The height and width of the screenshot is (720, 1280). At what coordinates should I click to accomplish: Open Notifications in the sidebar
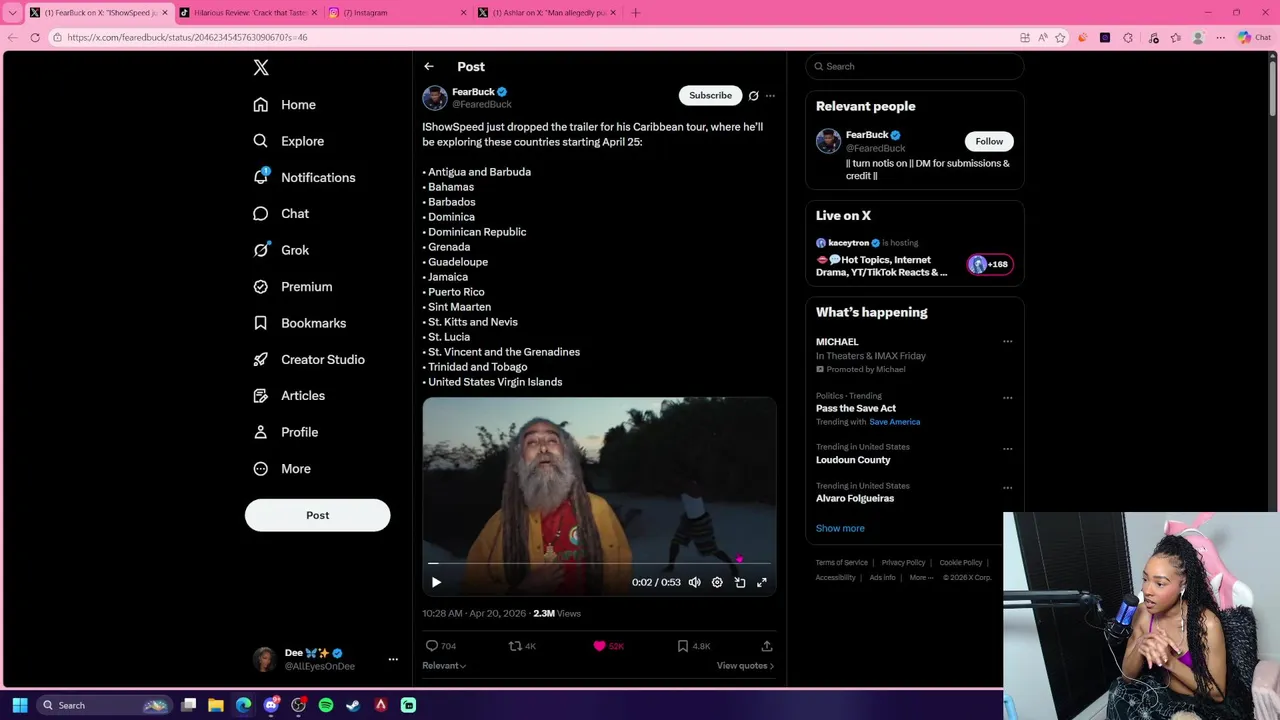pos(304,177)
